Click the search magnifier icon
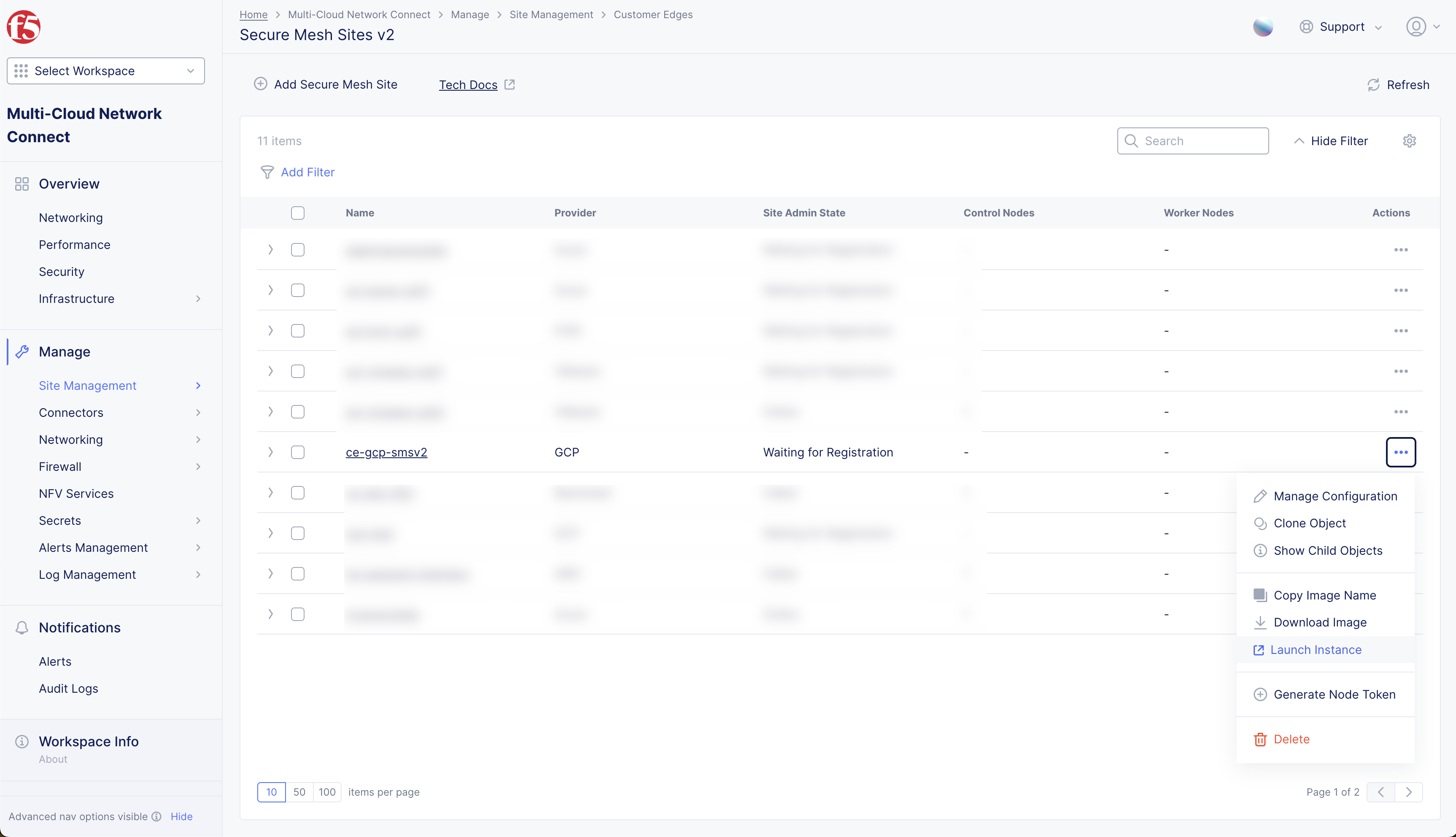This screenshot has width=1456, height=837. (x=1131, y=141)
